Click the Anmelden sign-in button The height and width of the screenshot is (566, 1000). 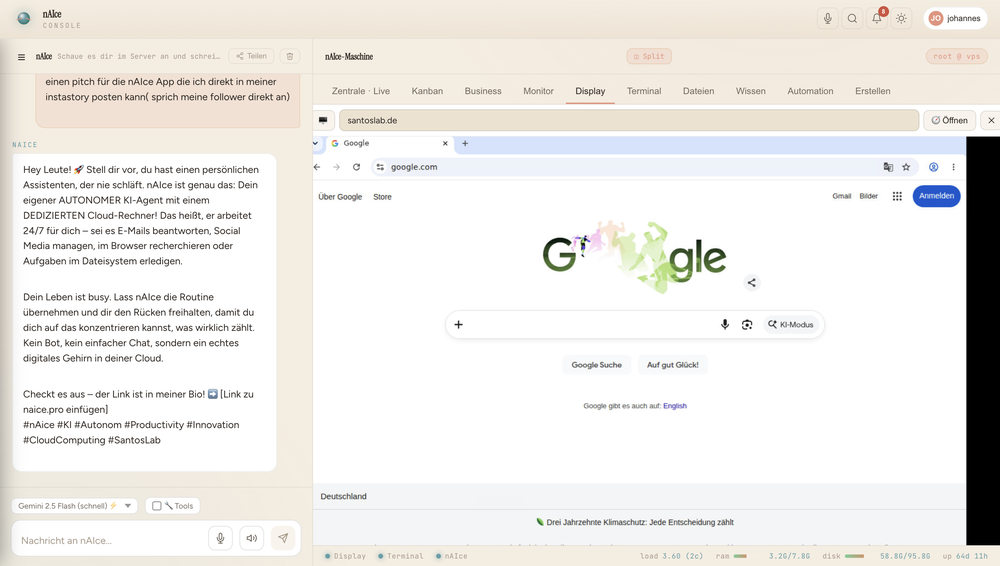coord(936,196)
